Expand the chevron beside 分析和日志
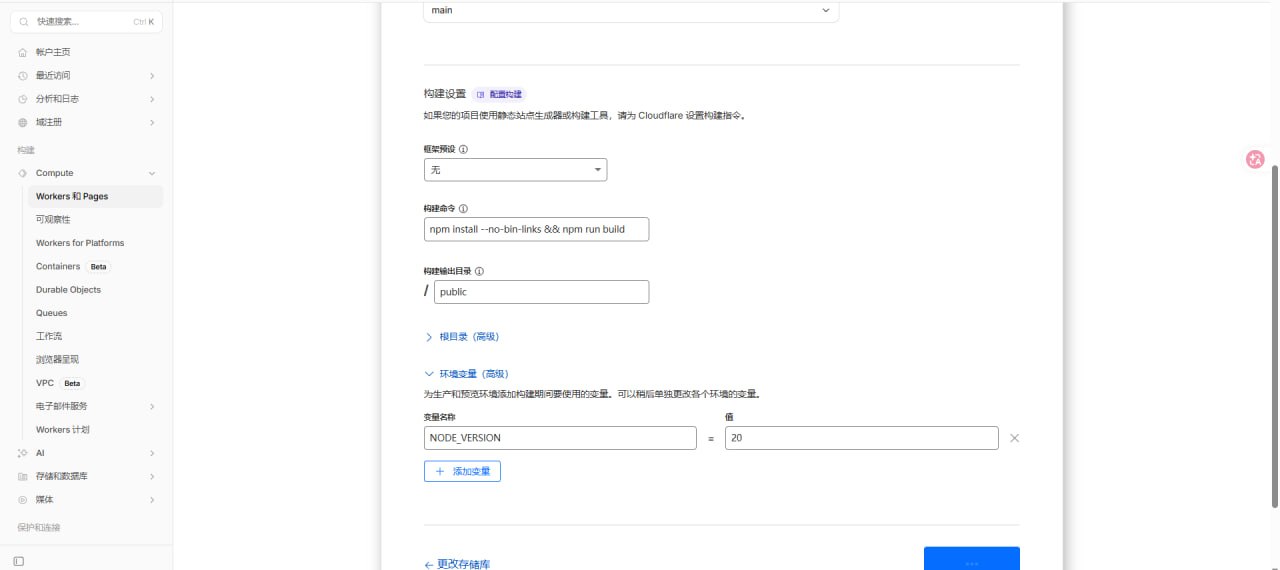1280x570 pixels. point(152,99)
